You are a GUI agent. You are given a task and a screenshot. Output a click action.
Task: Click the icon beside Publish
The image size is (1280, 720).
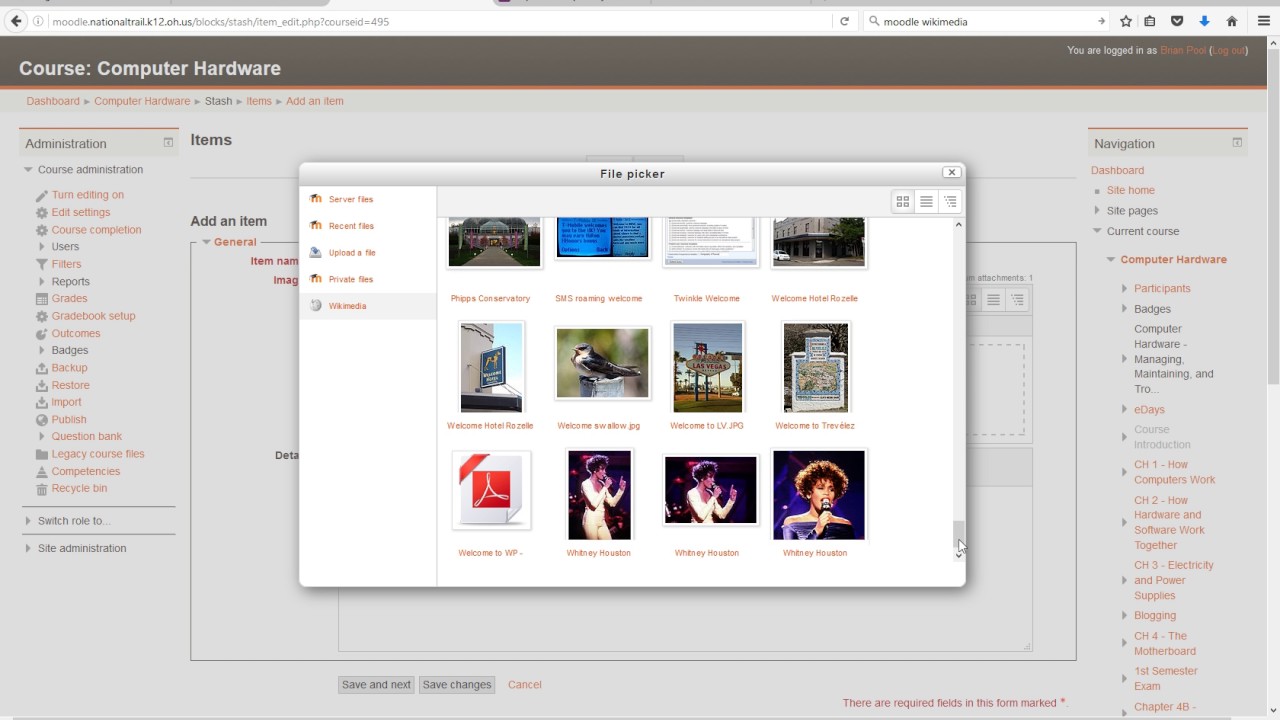pos(41,419)
